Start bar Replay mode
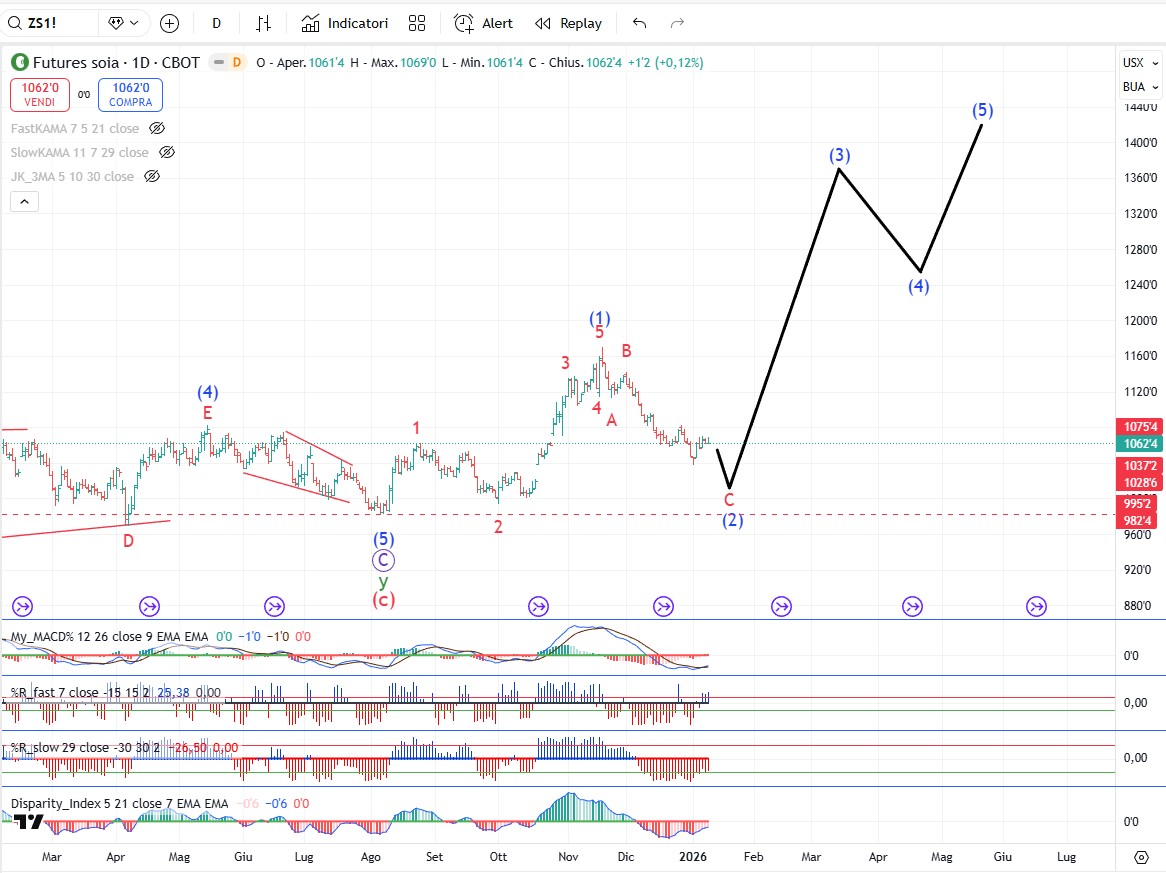 568,23
